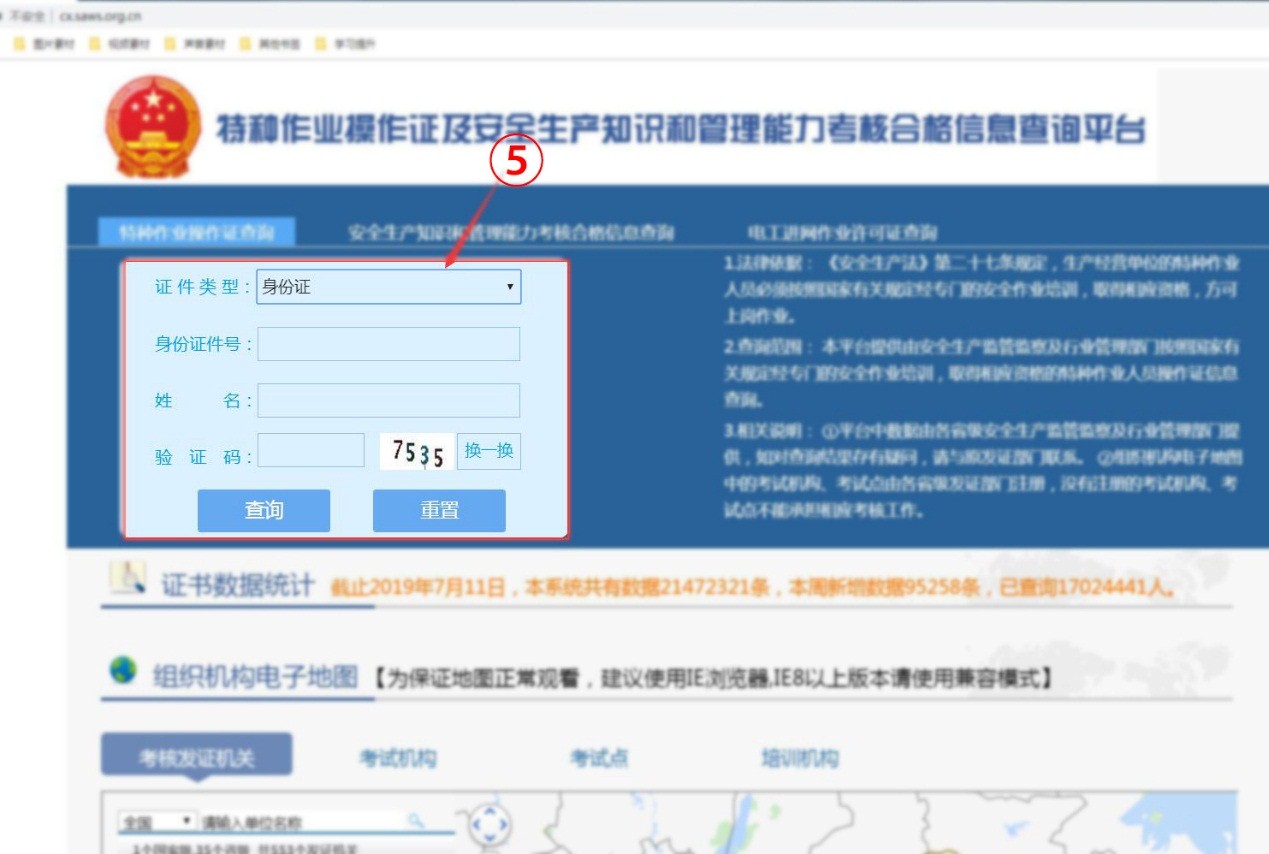Image resolution: width=1269 pixels, height=854 pixels.
Task: Switch to 培训机构 map tab
Action: (800, 758)
